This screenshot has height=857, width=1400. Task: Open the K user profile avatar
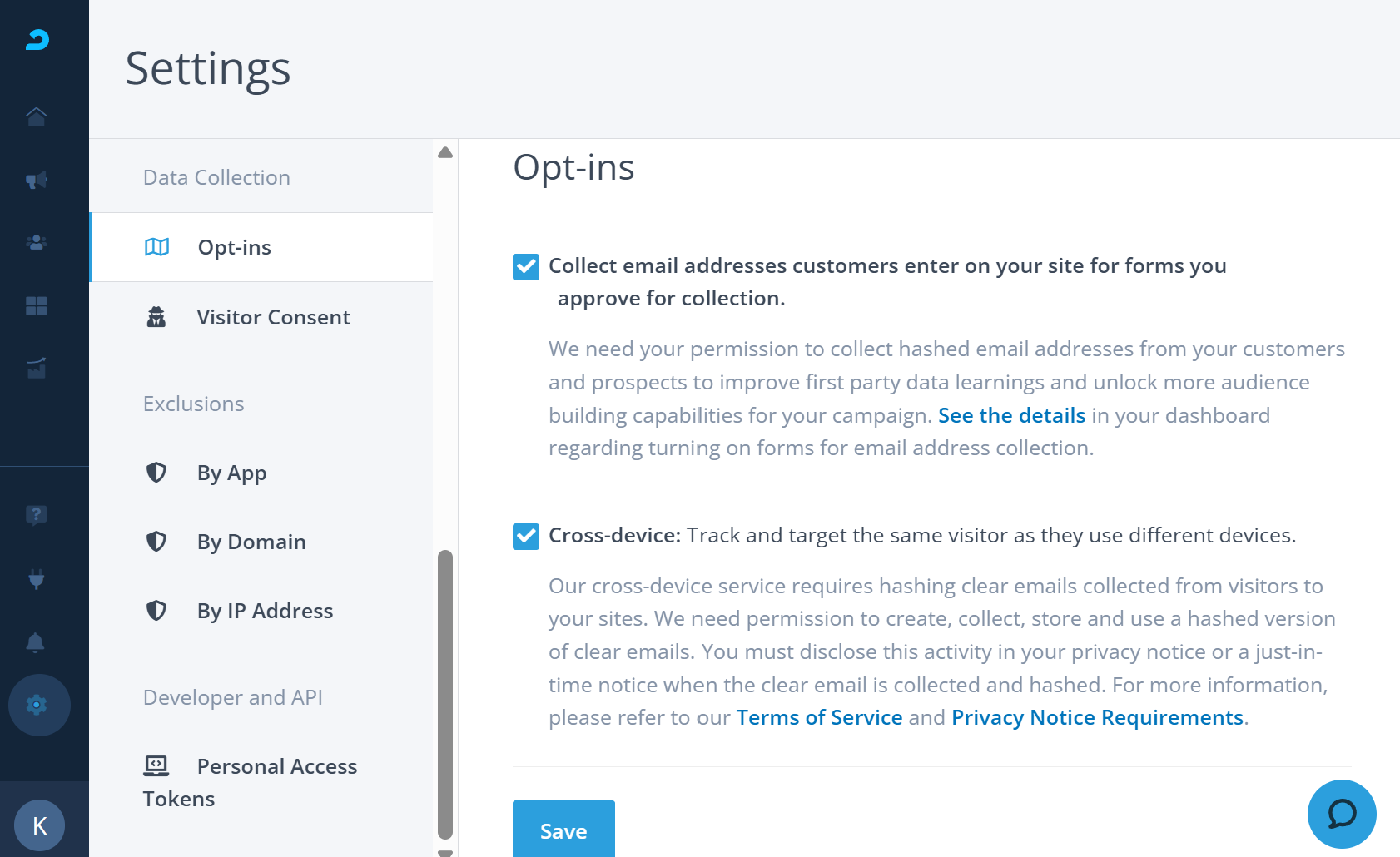coord(39,825)
